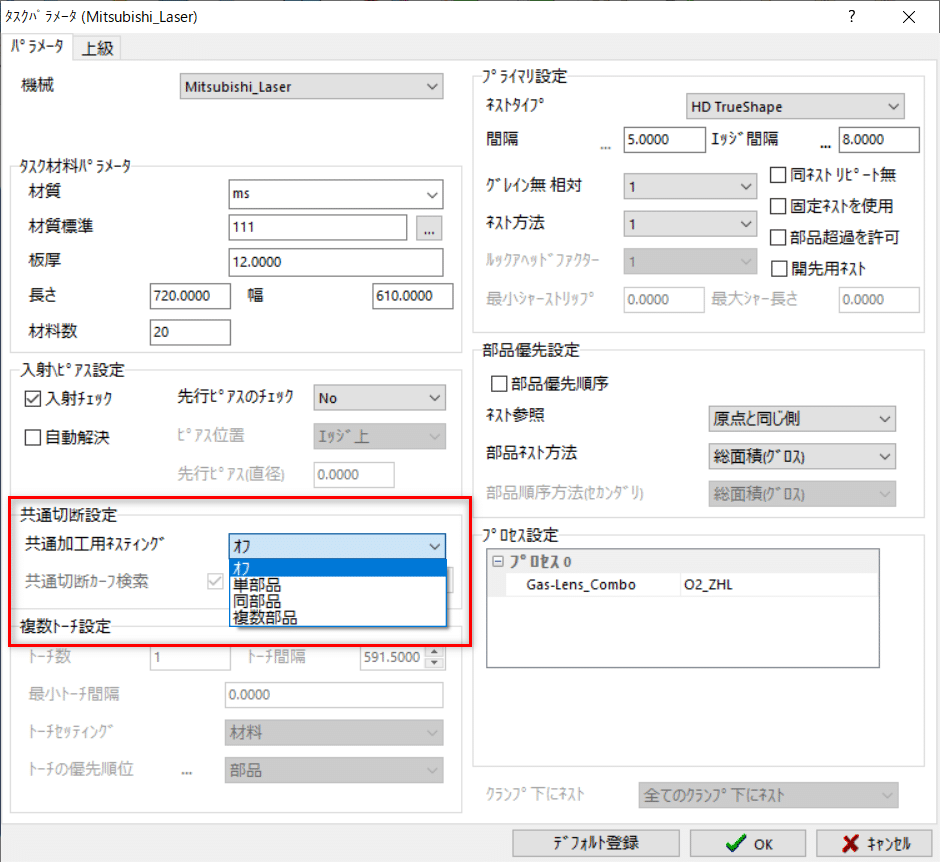Click the help question mark icon
This screenshot has width=940, height=862.
pos(852,16)
